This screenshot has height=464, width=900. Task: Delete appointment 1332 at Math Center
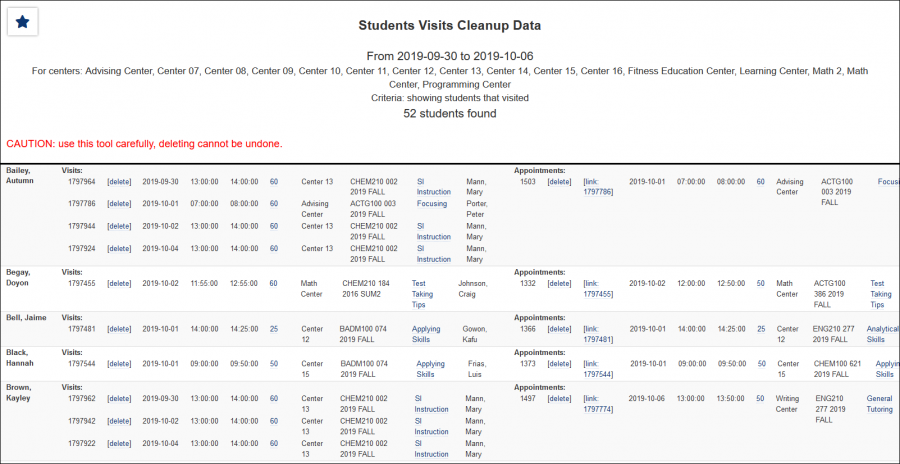559,283
